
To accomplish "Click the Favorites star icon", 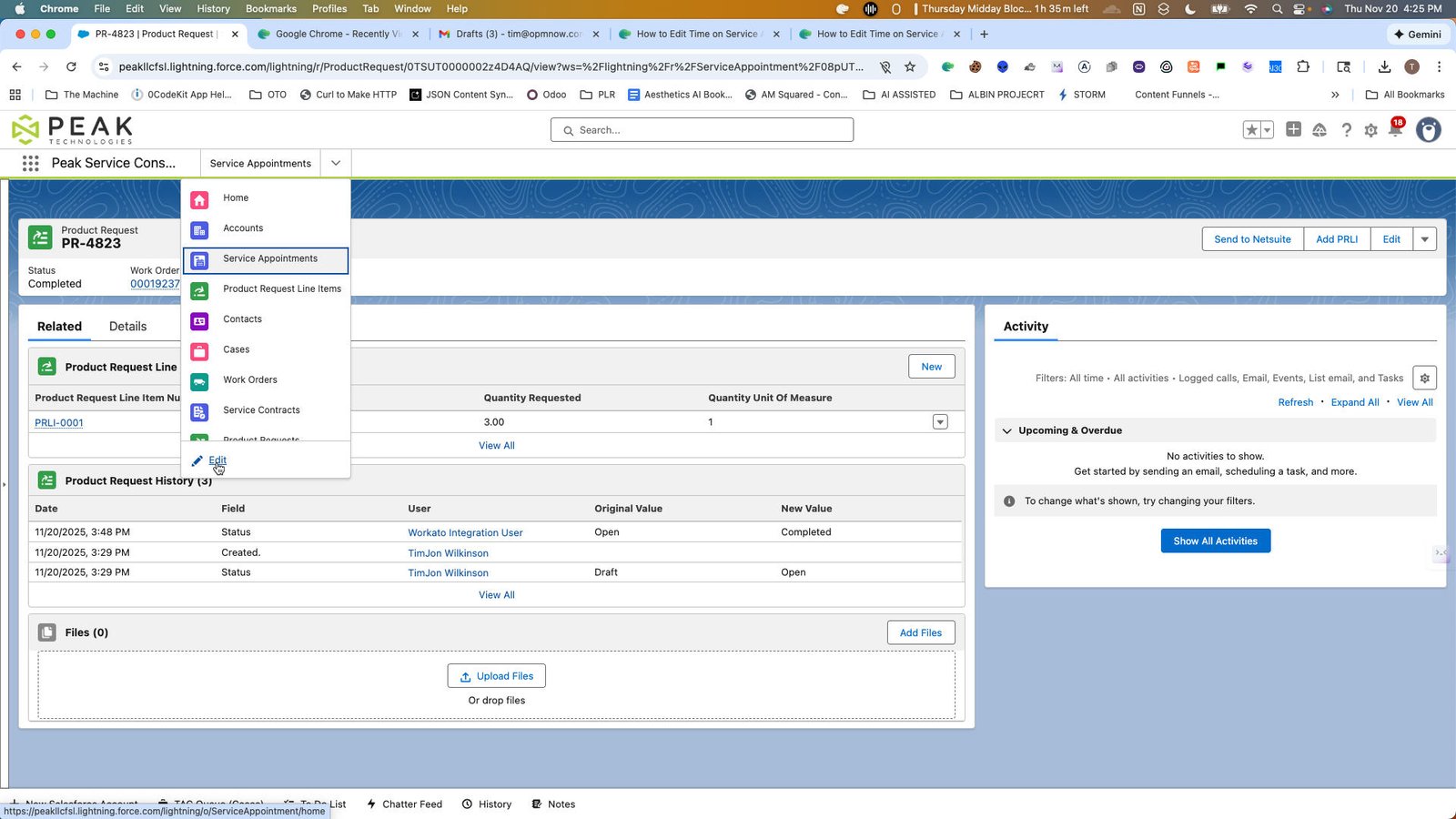I will click(x=1252, y=130).
